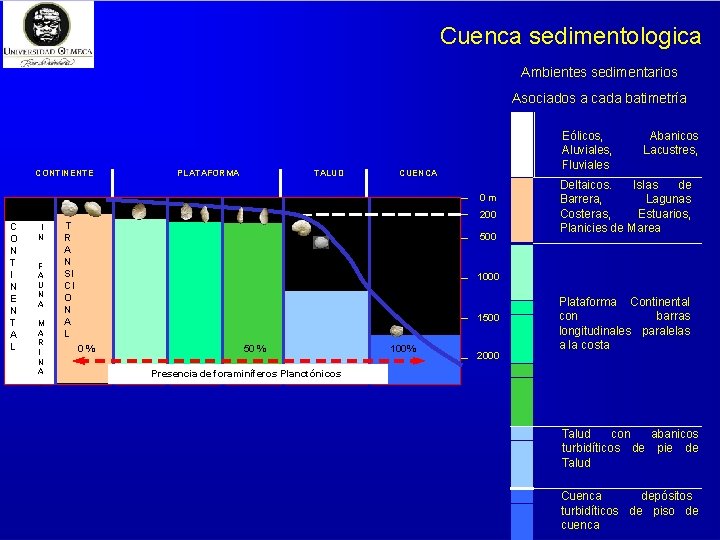
Task: Click the pale mint legend swatch
Action: pos(522,272)
